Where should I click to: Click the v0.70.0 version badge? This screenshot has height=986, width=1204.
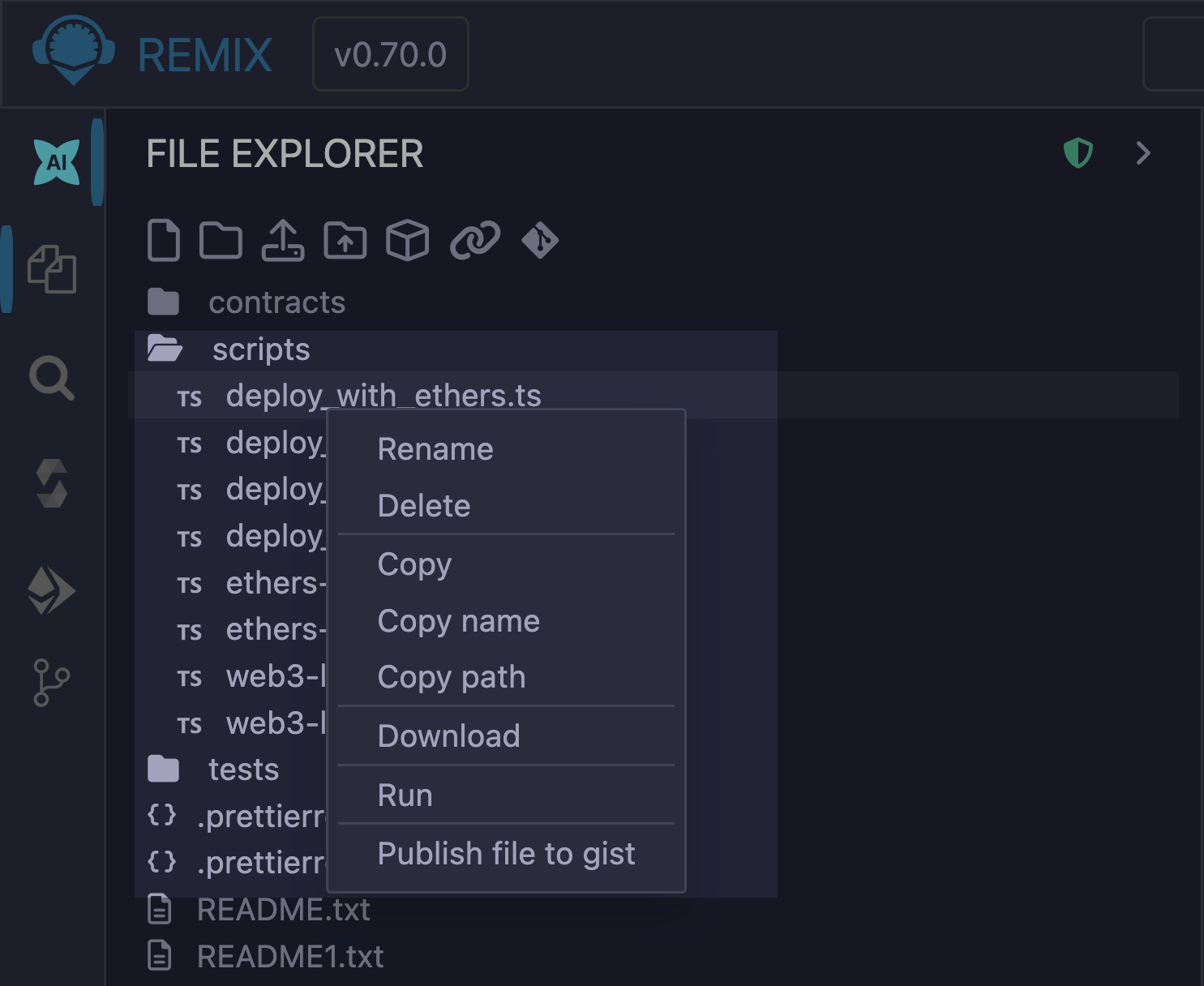click(x=391, y=54)
